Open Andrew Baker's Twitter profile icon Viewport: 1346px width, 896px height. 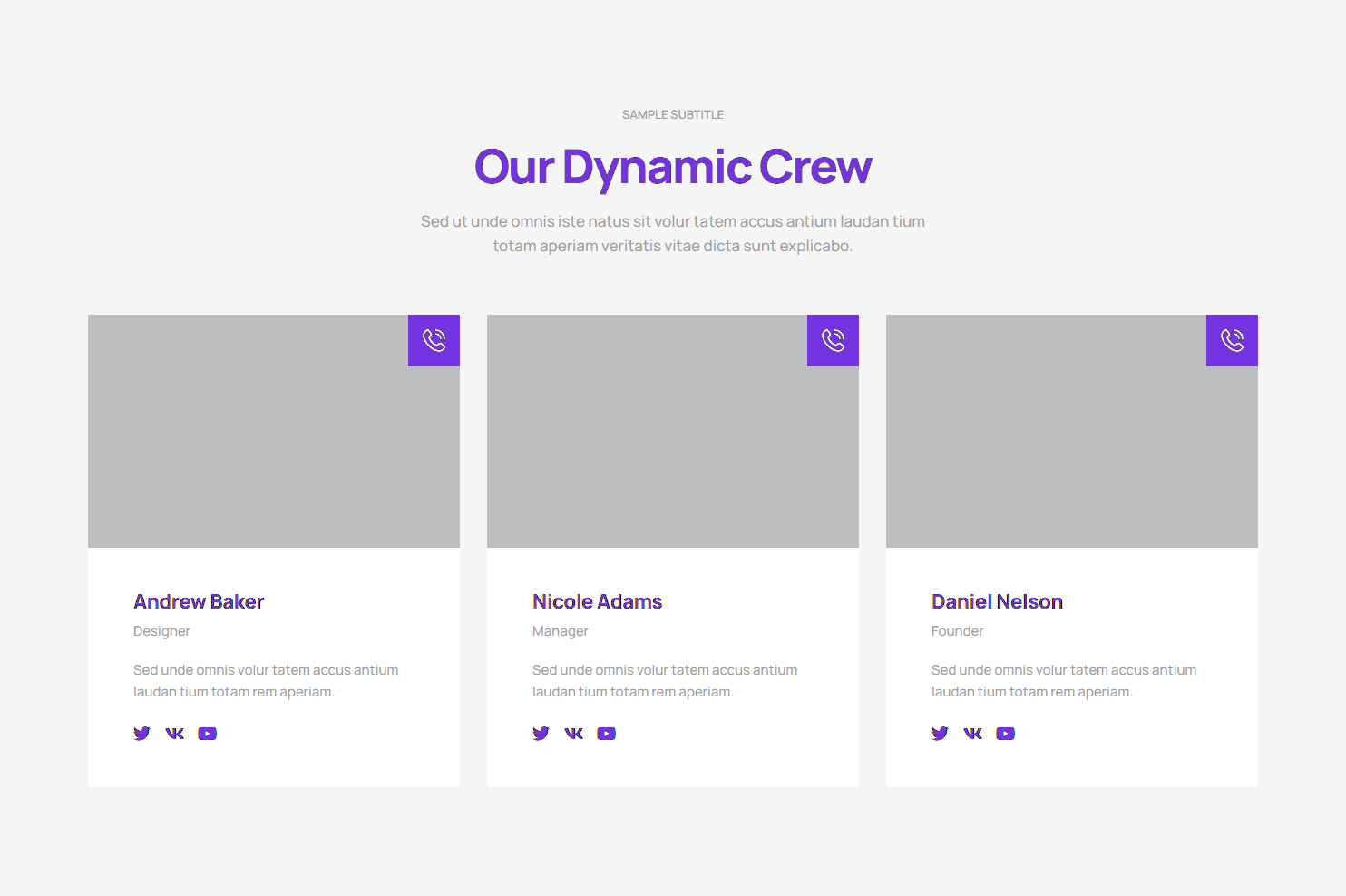[x=142, y=734]
